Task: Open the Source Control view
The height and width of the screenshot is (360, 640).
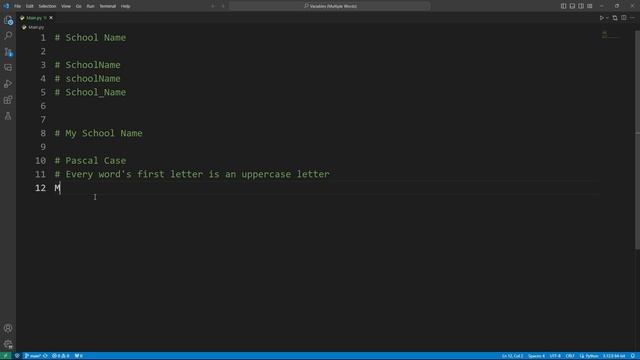Action: (x=8, y=52)
